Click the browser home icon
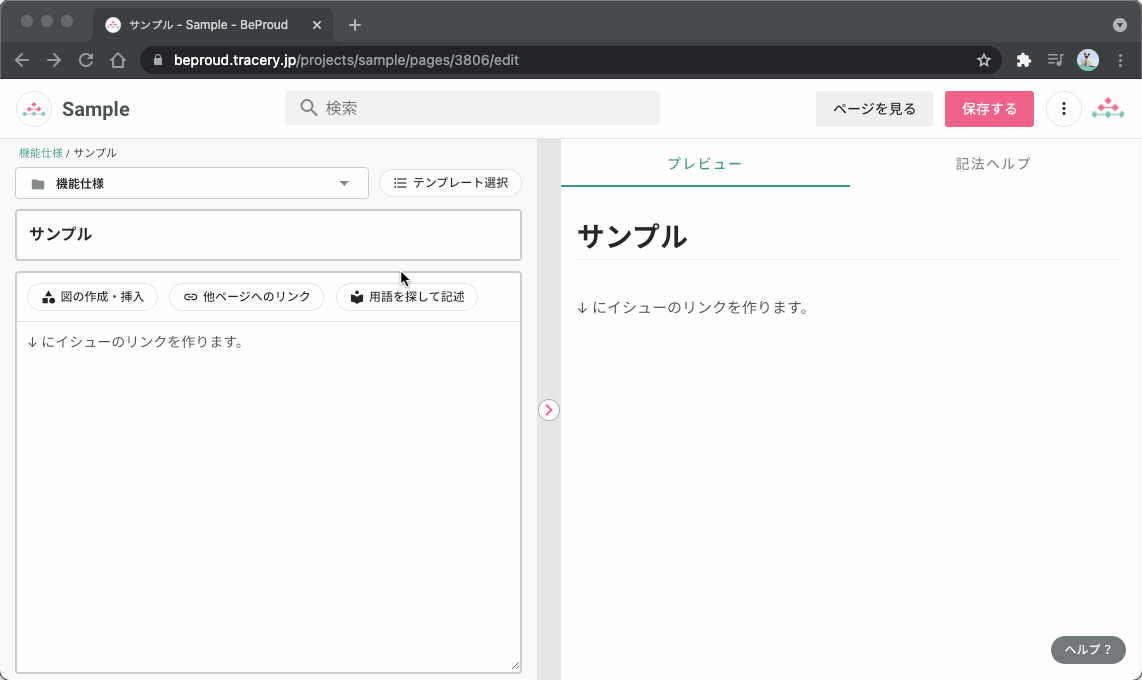This screenshot has height=680, width=1142. click(x=117, y=60)
